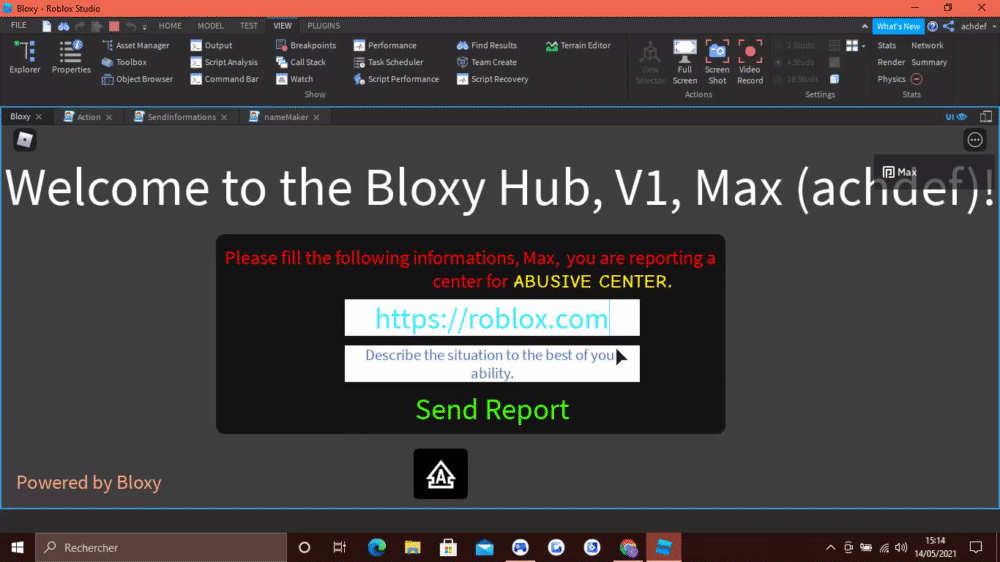Screen dimensions: 1000x562
Task: Open the Breakpoints window
Action: (x=305, y=45)
